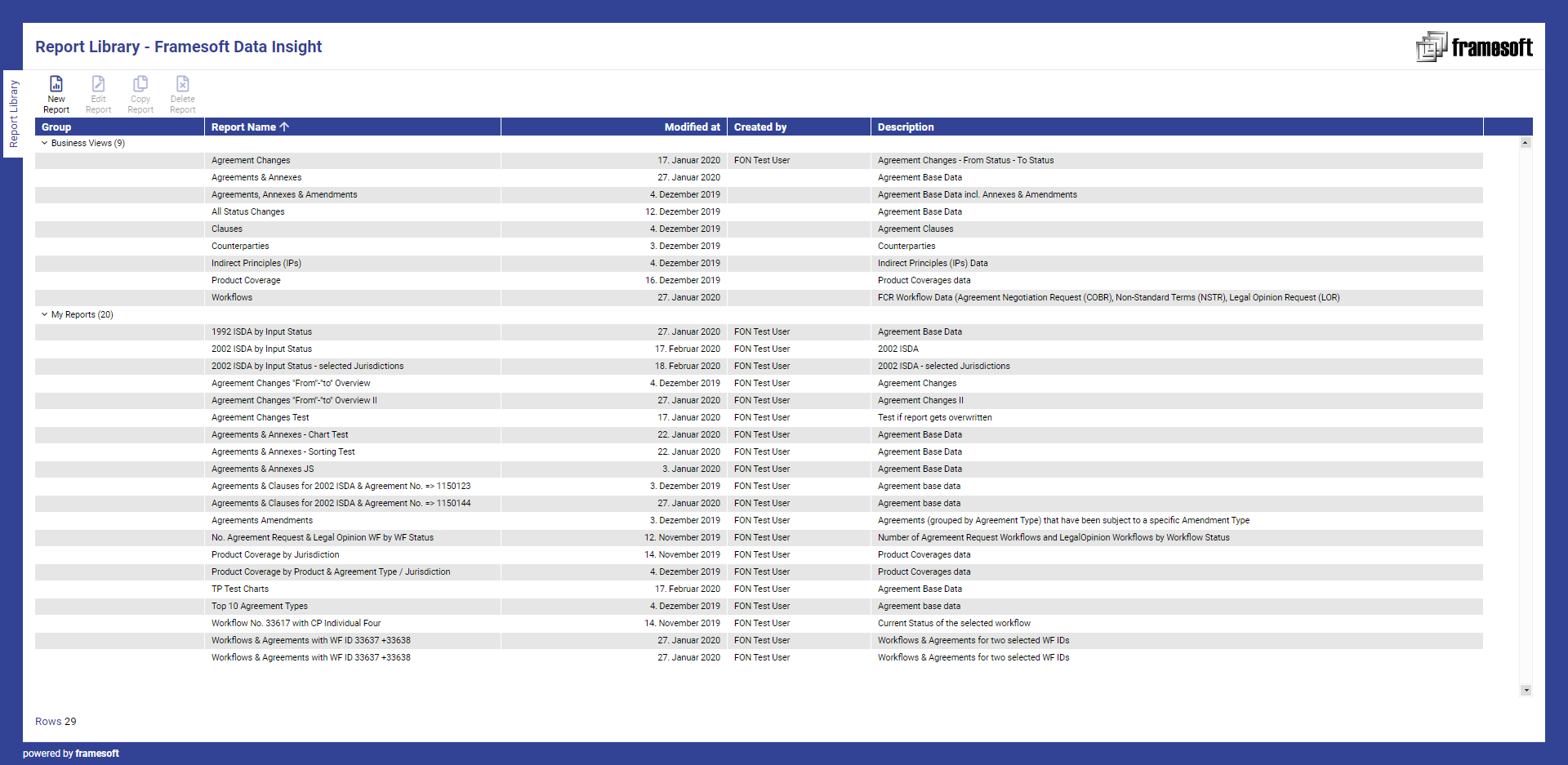Select the Agreement Changes Test report
This screenshot has width=1568, height=765.
[261, 417]
